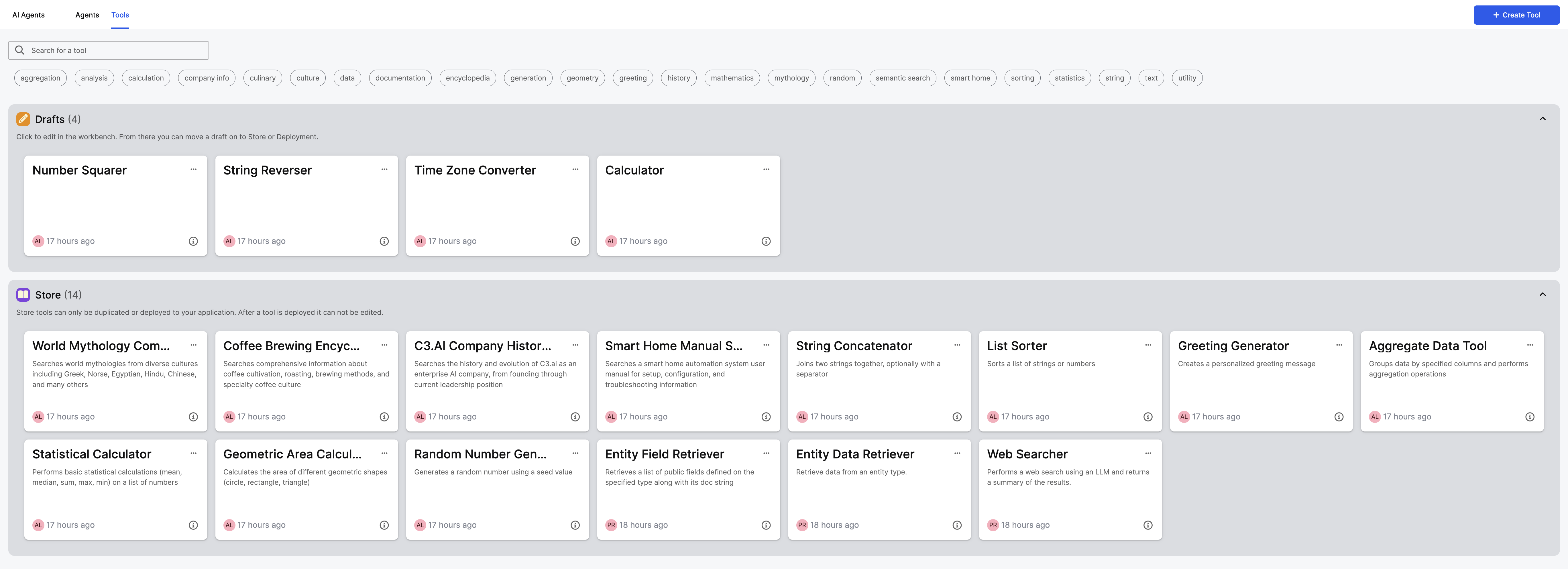1568x569 pixels.
Task: Toggle the smart home tag filter
Action: 970,78
